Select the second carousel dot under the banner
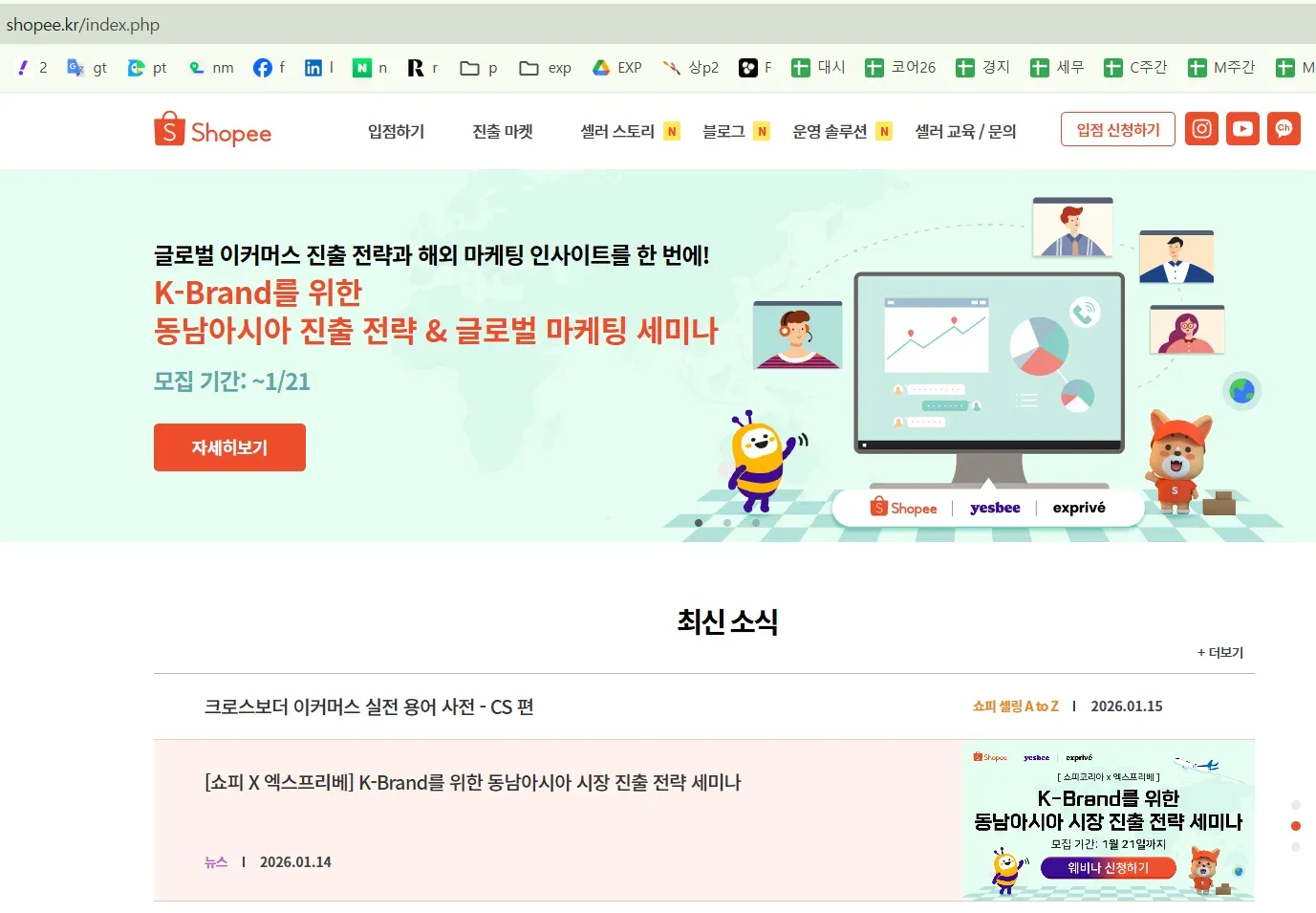 [x=727, y=522]
